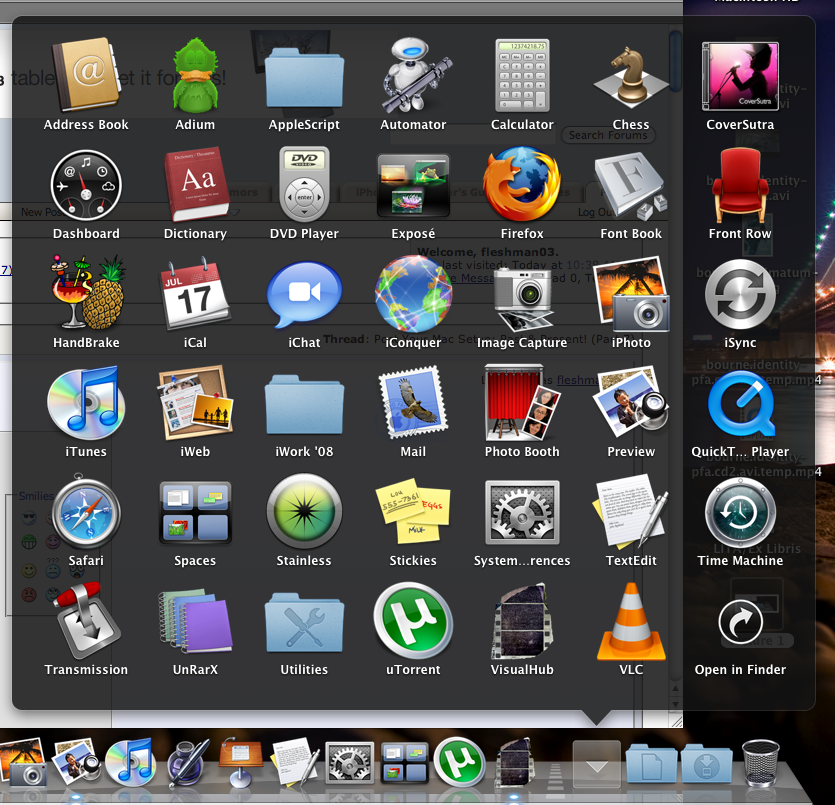Viewport: 835px width, 805px height.
Task: Open Stickies notes app
Action: (x=413, y=511)
